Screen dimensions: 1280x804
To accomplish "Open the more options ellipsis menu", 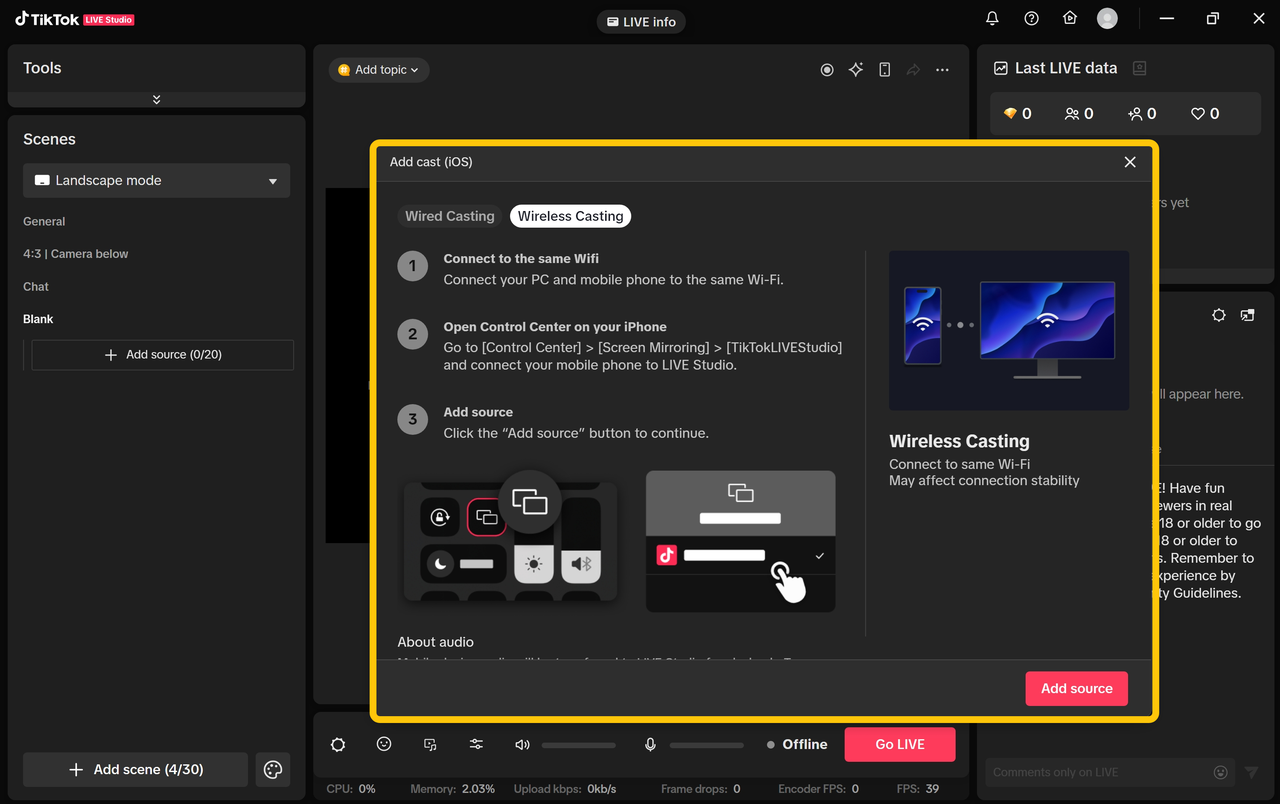I will click(942, 70).
